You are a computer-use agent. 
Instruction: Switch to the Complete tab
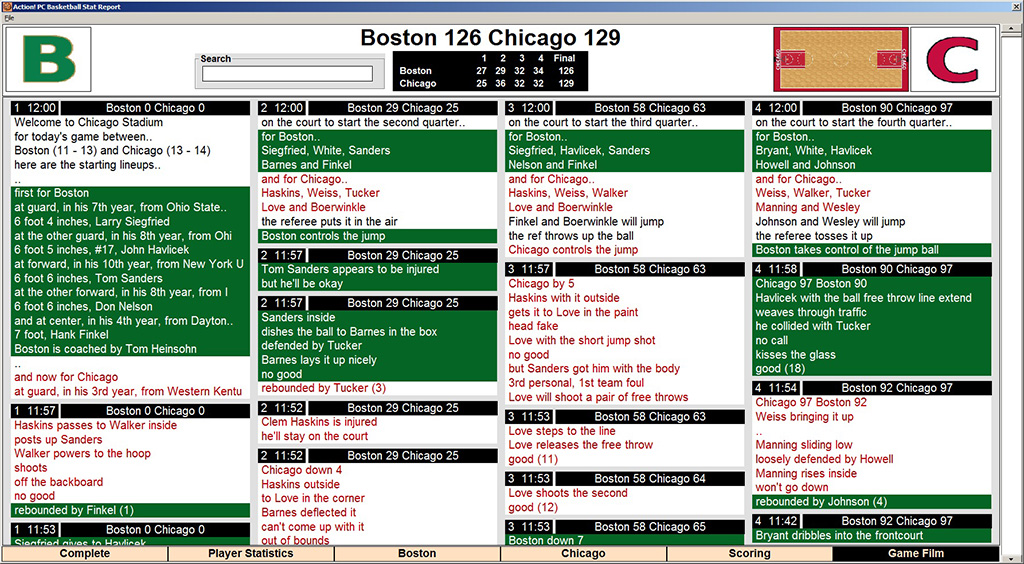84,553
